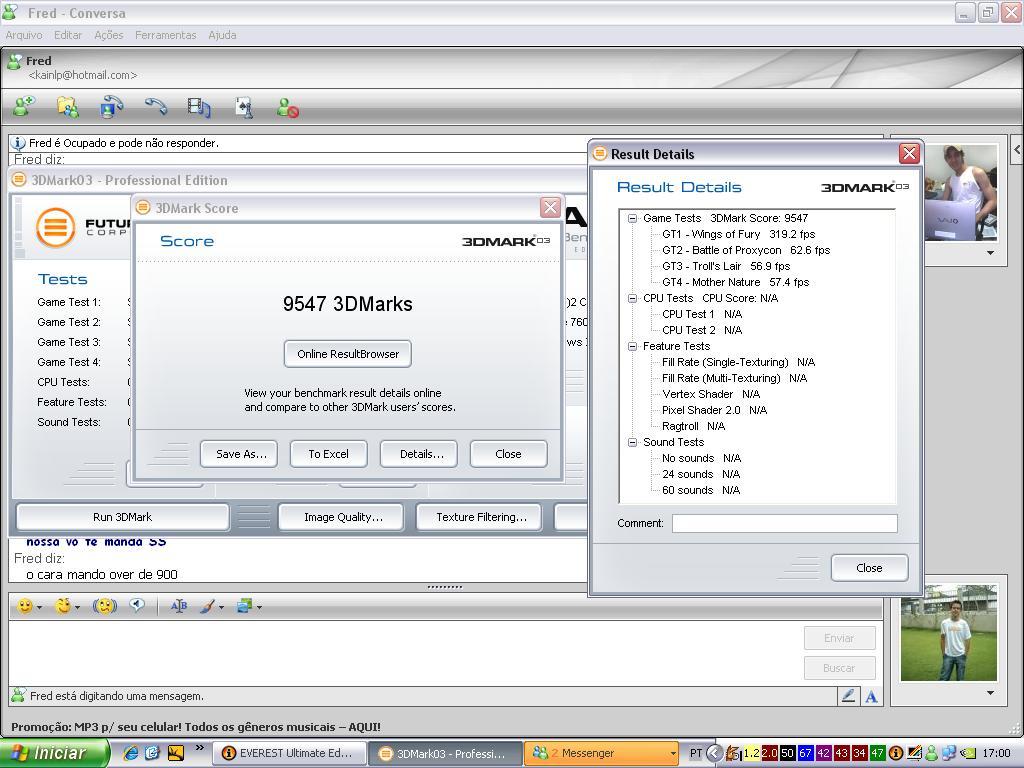
Task: Switch to the 3DMark03 Professional taskbar window
Action: 445,753
